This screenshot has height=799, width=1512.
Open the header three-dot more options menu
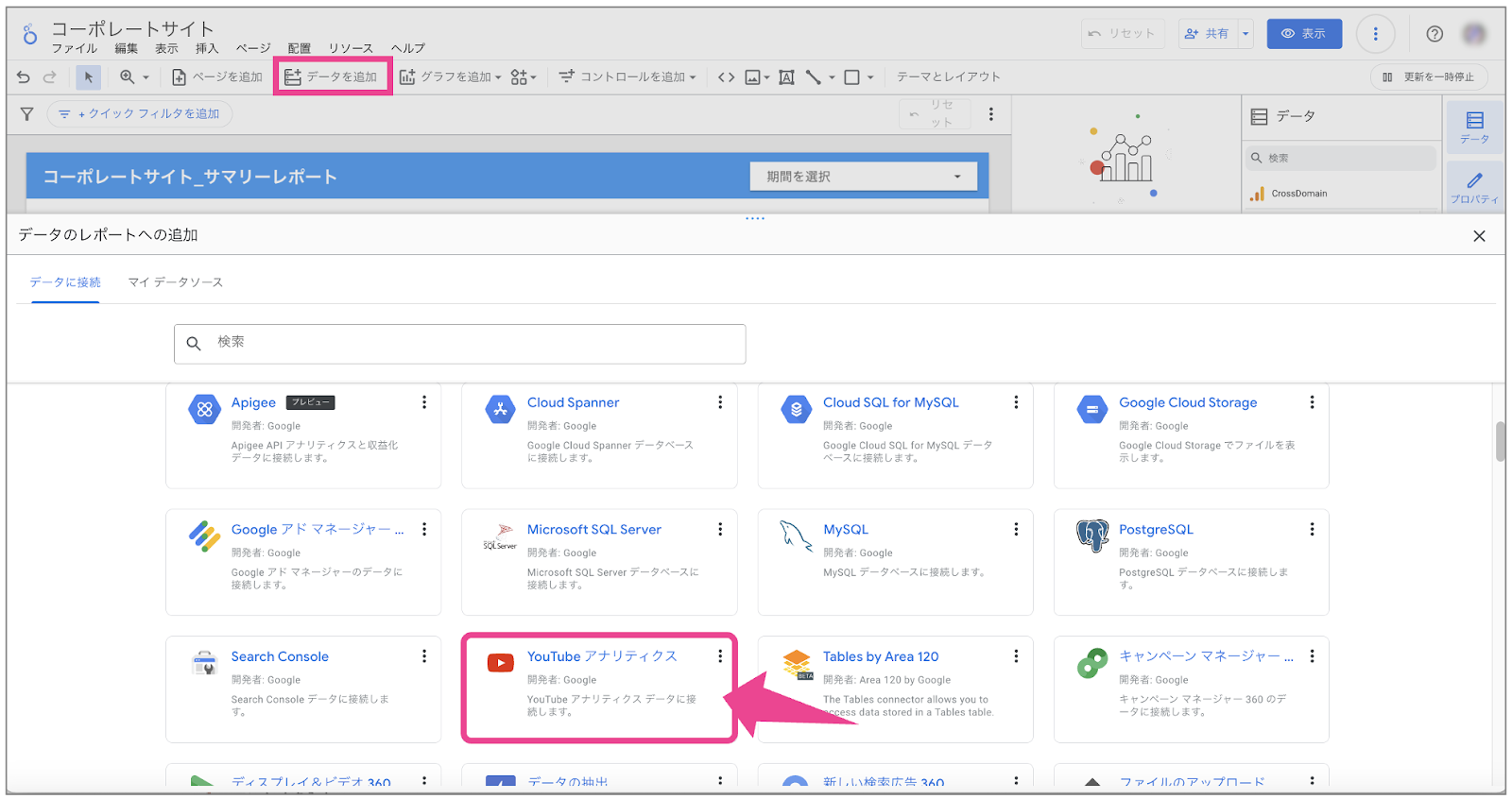tap(1375, 34)
